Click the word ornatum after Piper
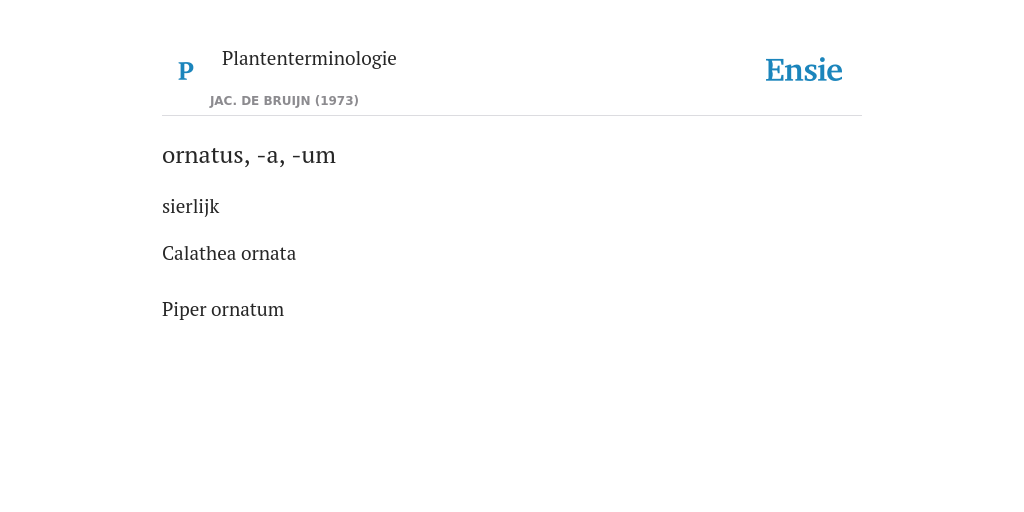Image resolution: width=1024 pixels, height=512 pixels. [248, 310]
